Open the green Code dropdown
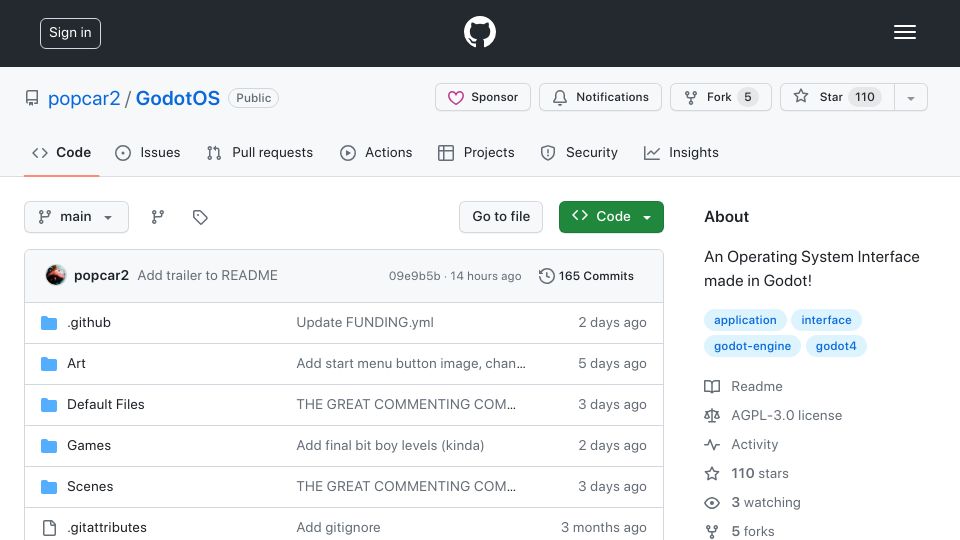The image size is (960, 540). [x=611, y=217]
